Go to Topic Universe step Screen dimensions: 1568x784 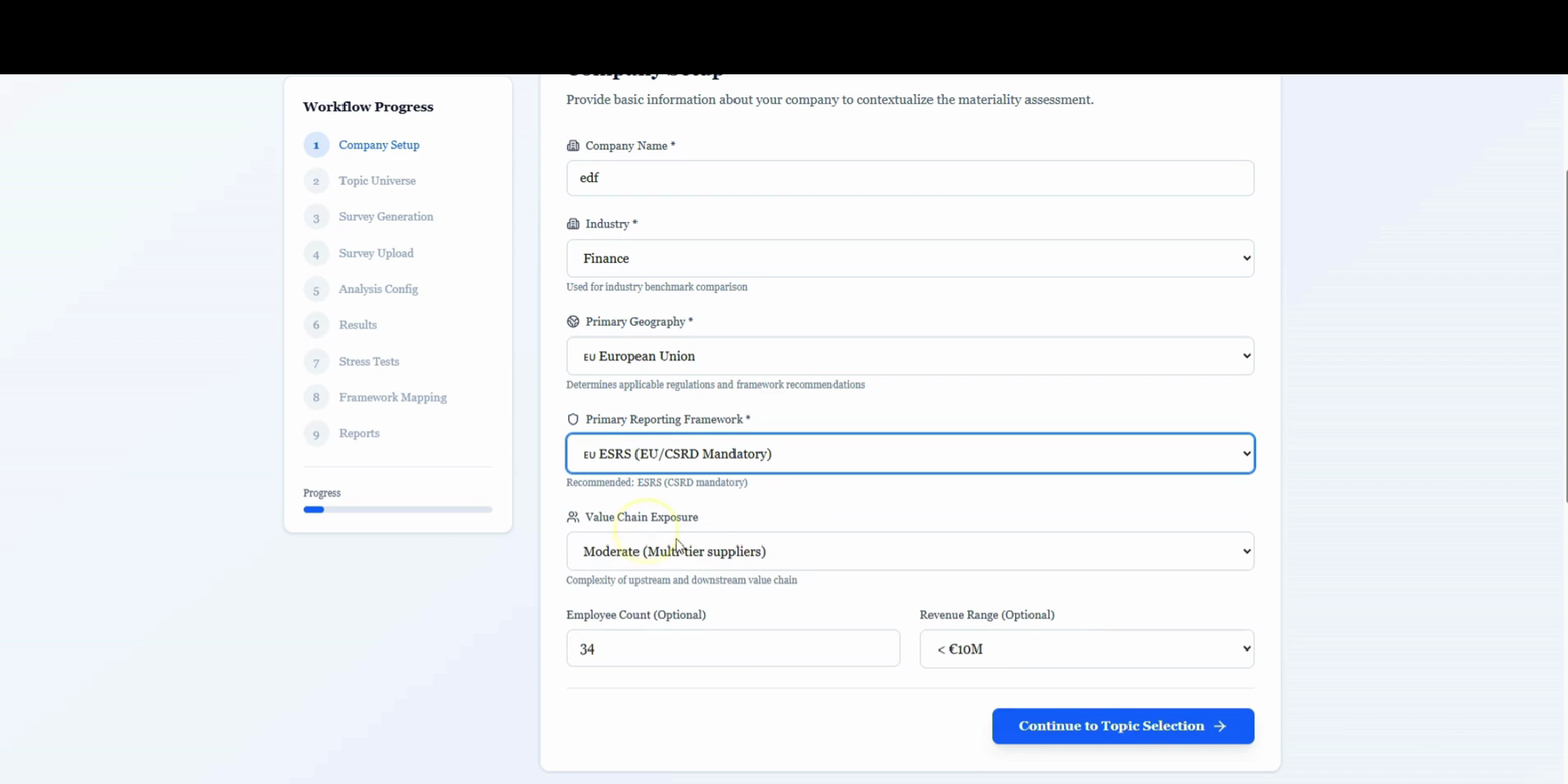377,180
